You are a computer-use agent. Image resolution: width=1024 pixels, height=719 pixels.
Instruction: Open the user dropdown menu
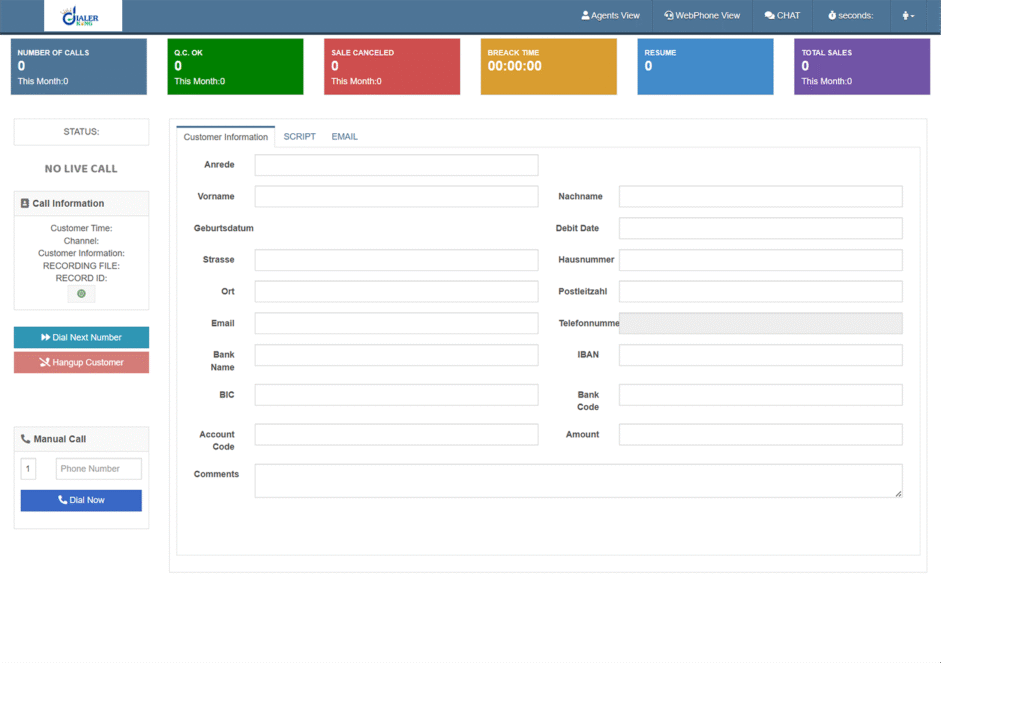tap(908, 16)
